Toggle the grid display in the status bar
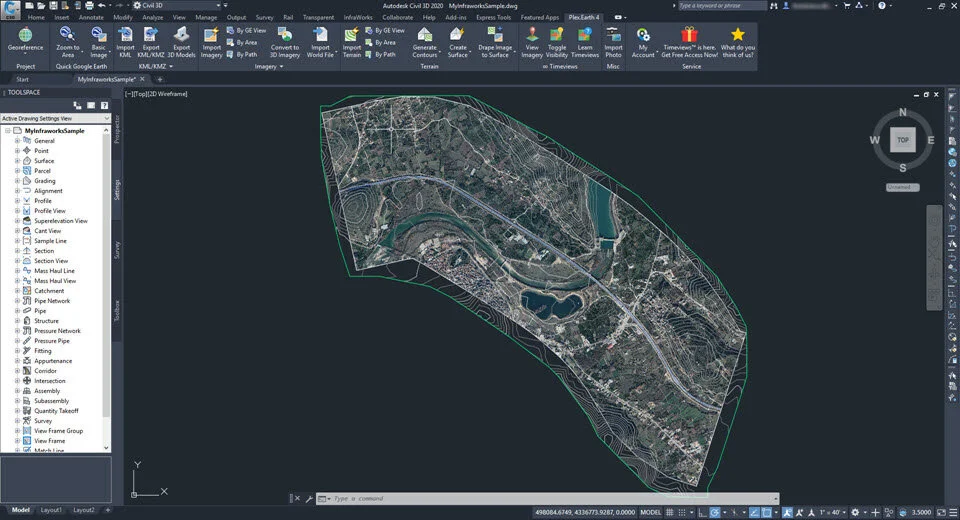This screenshot has height=520, width=960. [670, 512]
